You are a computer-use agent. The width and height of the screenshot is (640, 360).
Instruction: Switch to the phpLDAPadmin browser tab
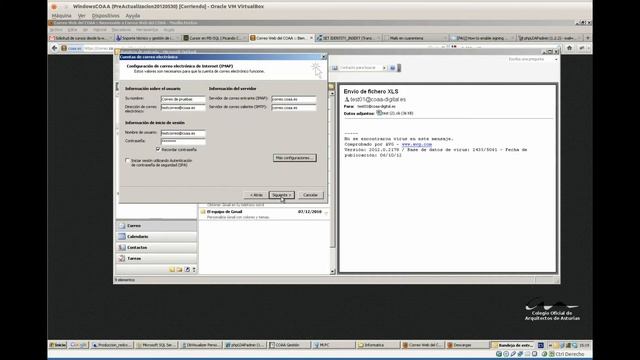pos(550,38)
